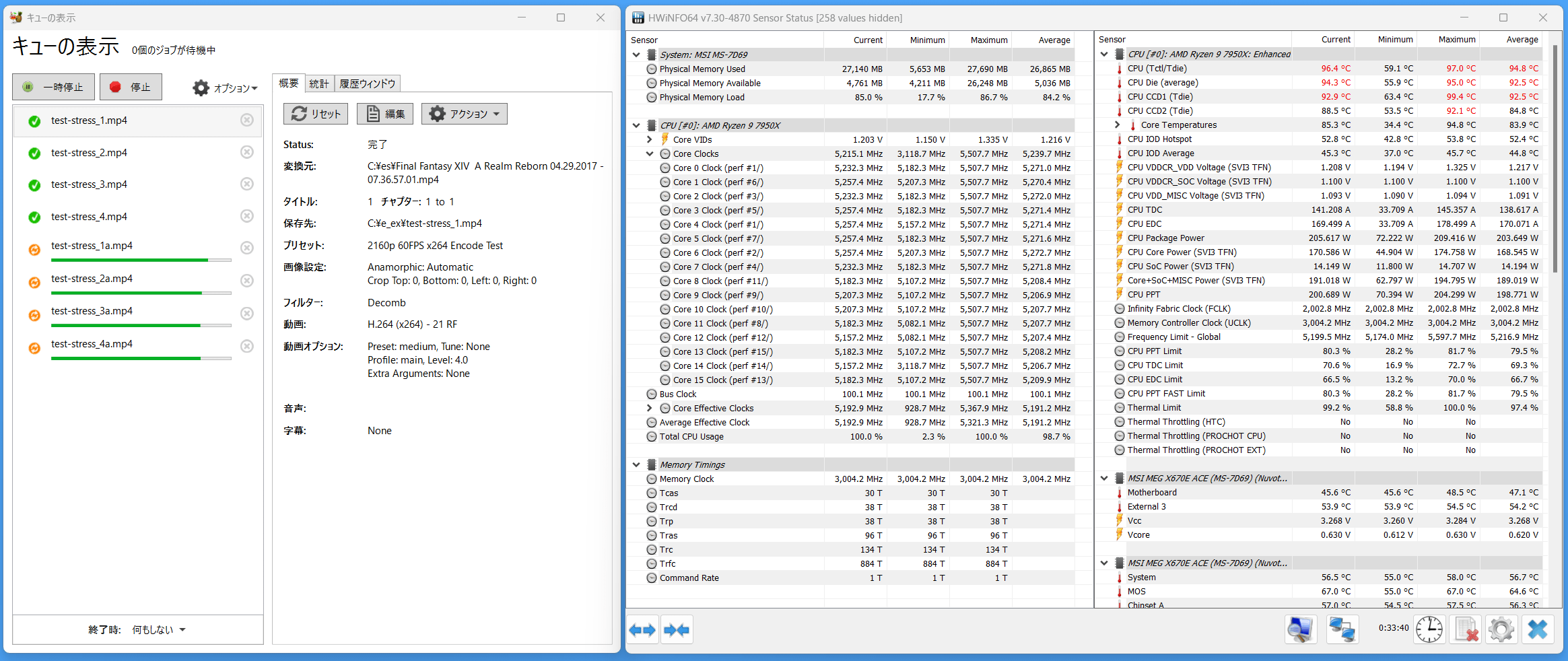Switch to the 統計 statistics tab
This screenshot has width=1568, height=661.
(x=319, y=83)
